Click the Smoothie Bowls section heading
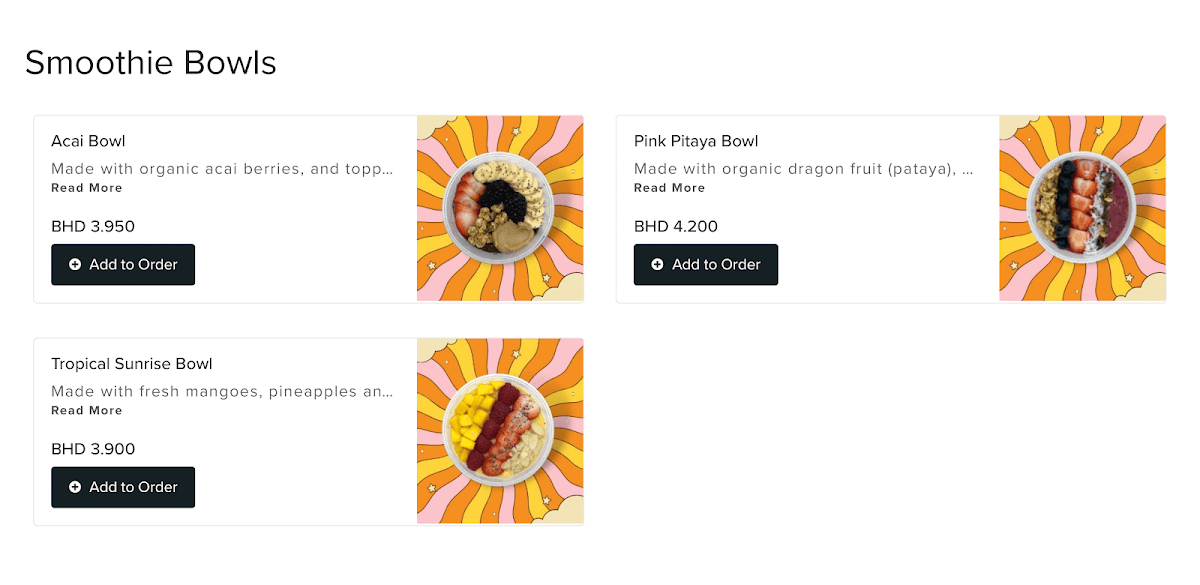The image size is (1200, 585). (x=150, y=63)
